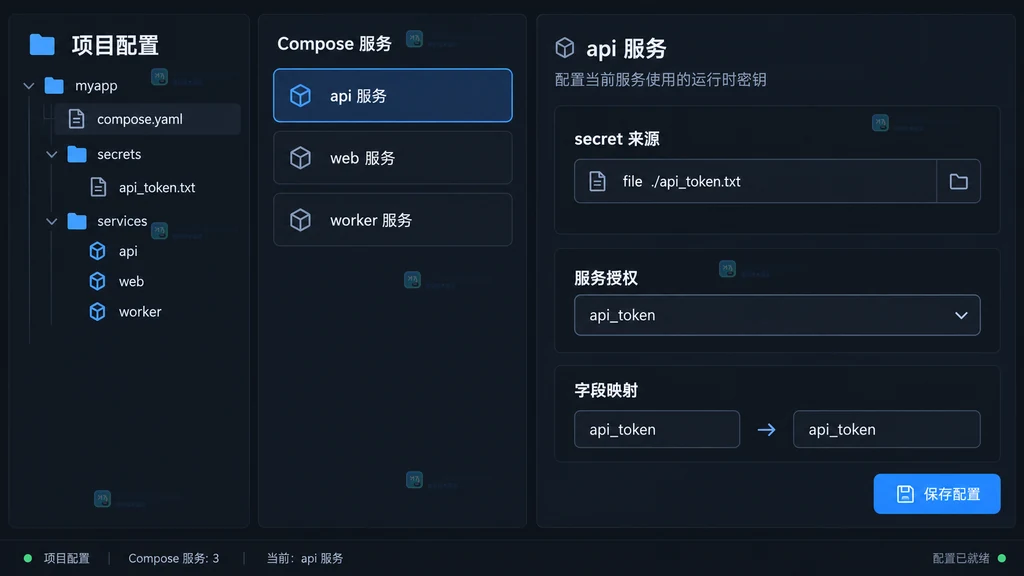The height and width of the screenshot is (576, 1024).
Task: Click the Compose 服务 panel heading
Action: [334, 44]
